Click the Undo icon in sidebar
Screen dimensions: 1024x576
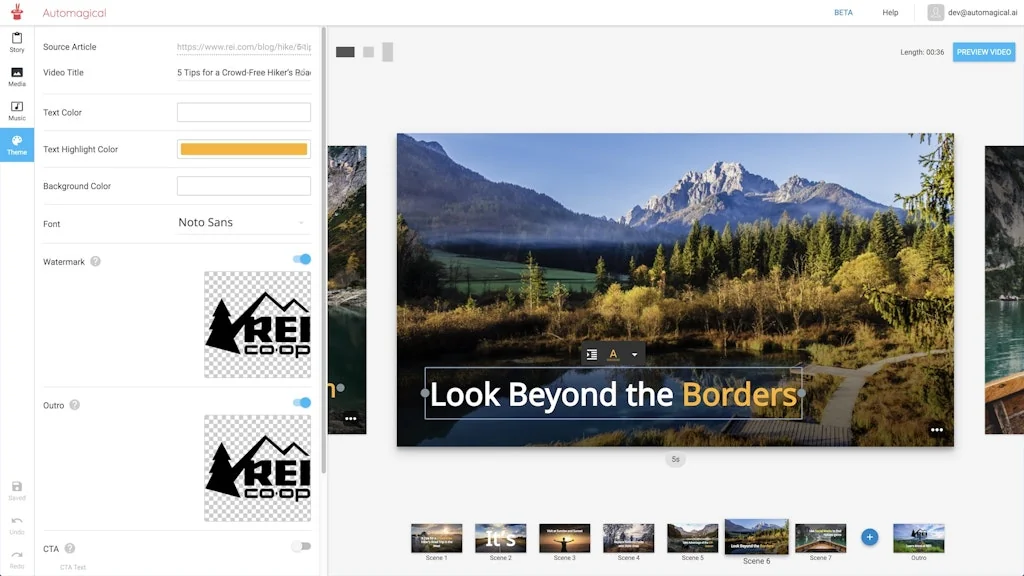17,524
